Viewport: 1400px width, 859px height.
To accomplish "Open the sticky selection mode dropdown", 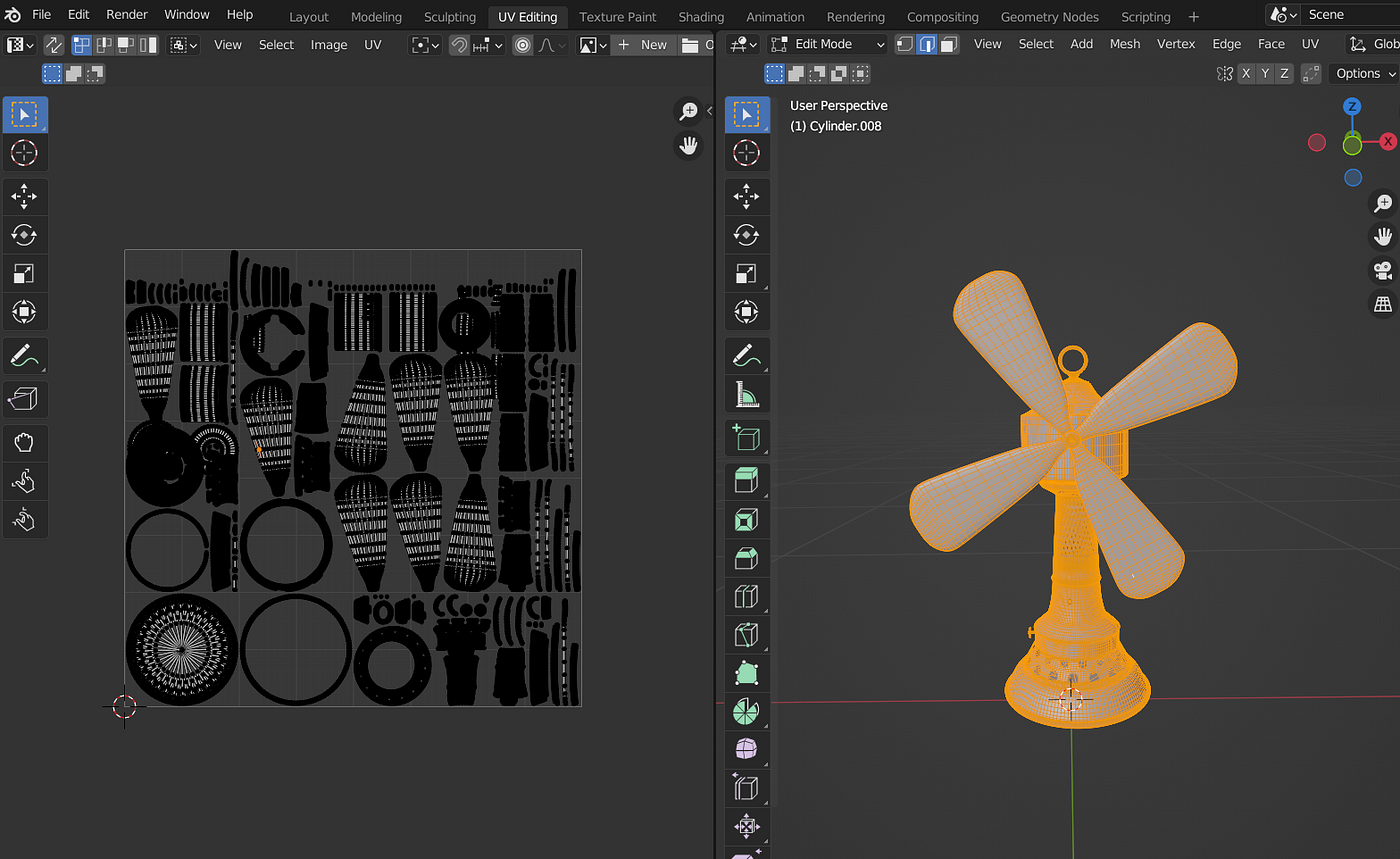I will pyautogui.click(x=184, y=45).
